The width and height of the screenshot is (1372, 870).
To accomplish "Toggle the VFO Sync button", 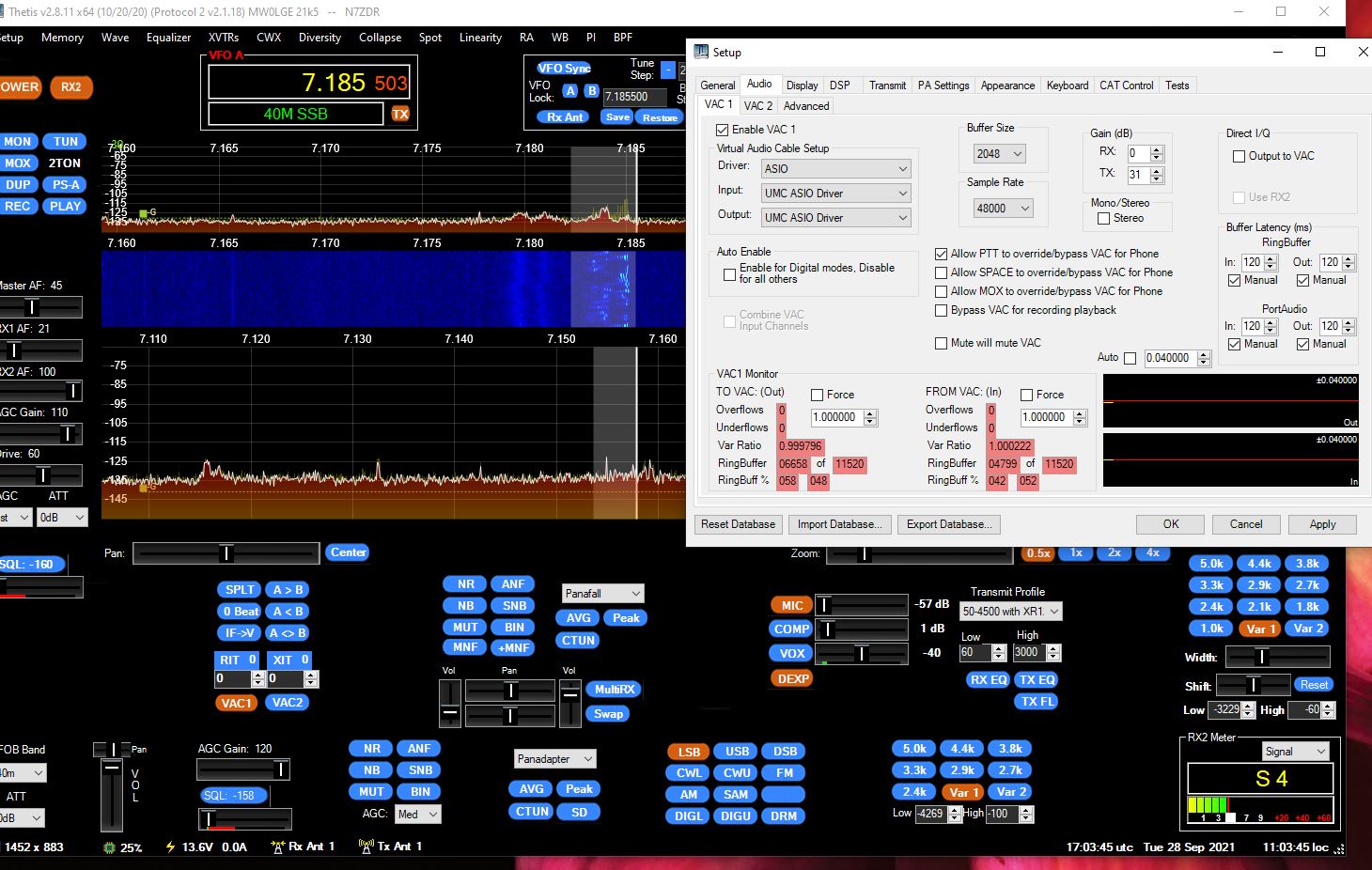I will (x=564, y=68).
